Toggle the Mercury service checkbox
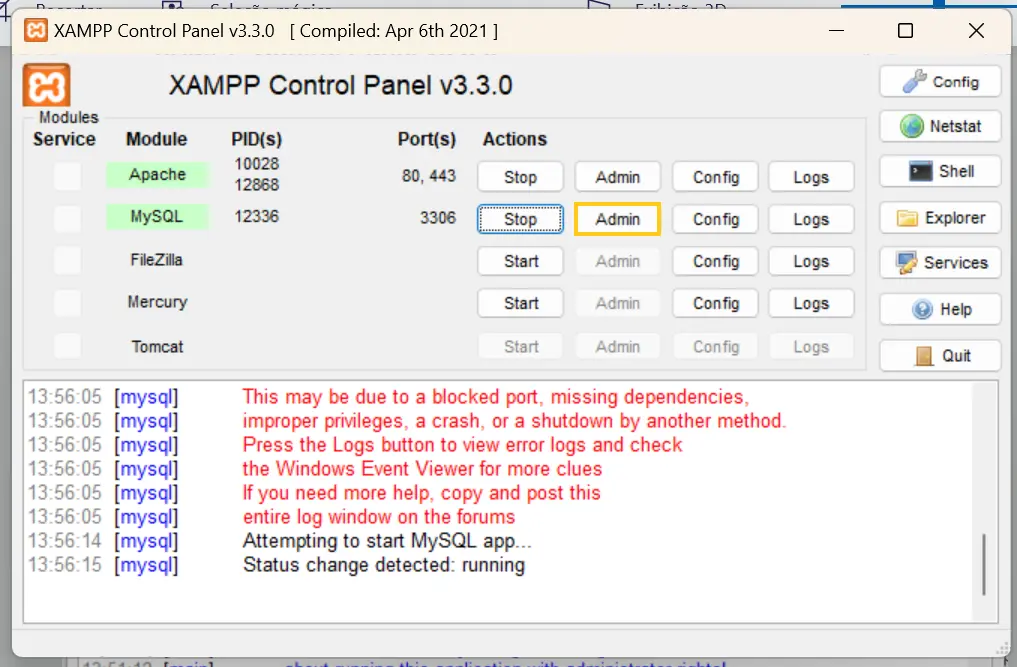1017x667 pixels. pos(67,303)
